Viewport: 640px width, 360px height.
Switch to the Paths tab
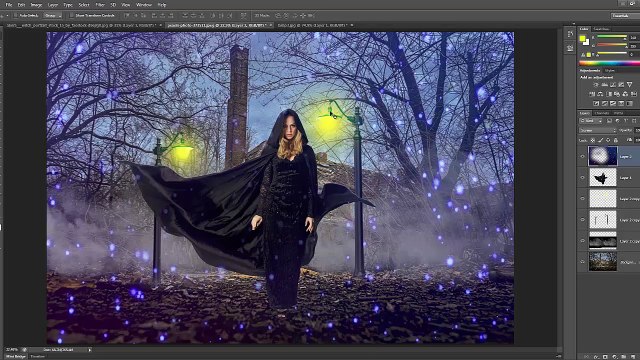(x=618, y=113)
